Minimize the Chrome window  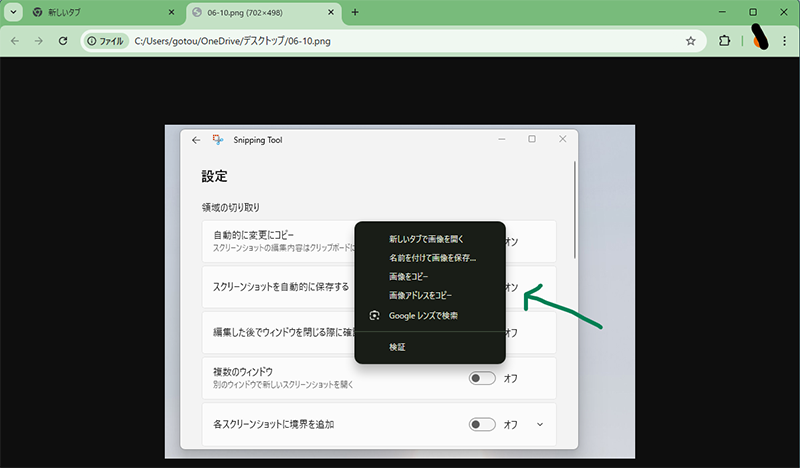pyautogui.click(x=722, y=12)
